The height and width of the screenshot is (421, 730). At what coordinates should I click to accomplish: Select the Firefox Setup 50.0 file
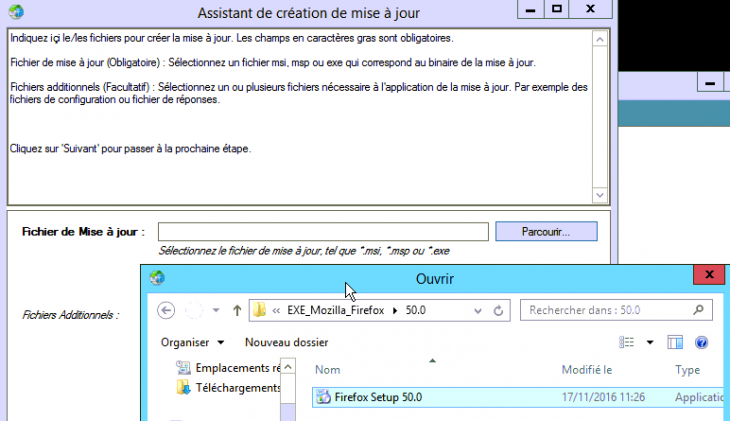click(x=518, y=397)
